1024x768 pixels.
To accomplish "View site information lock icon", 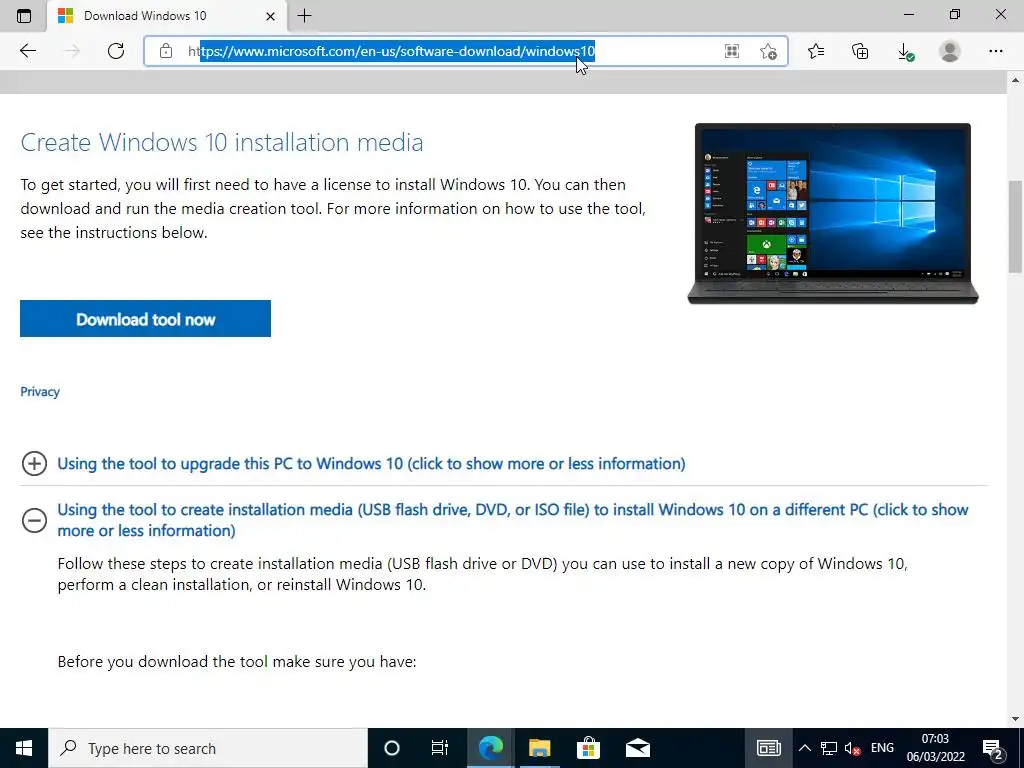I will click(x=166, y=51).
